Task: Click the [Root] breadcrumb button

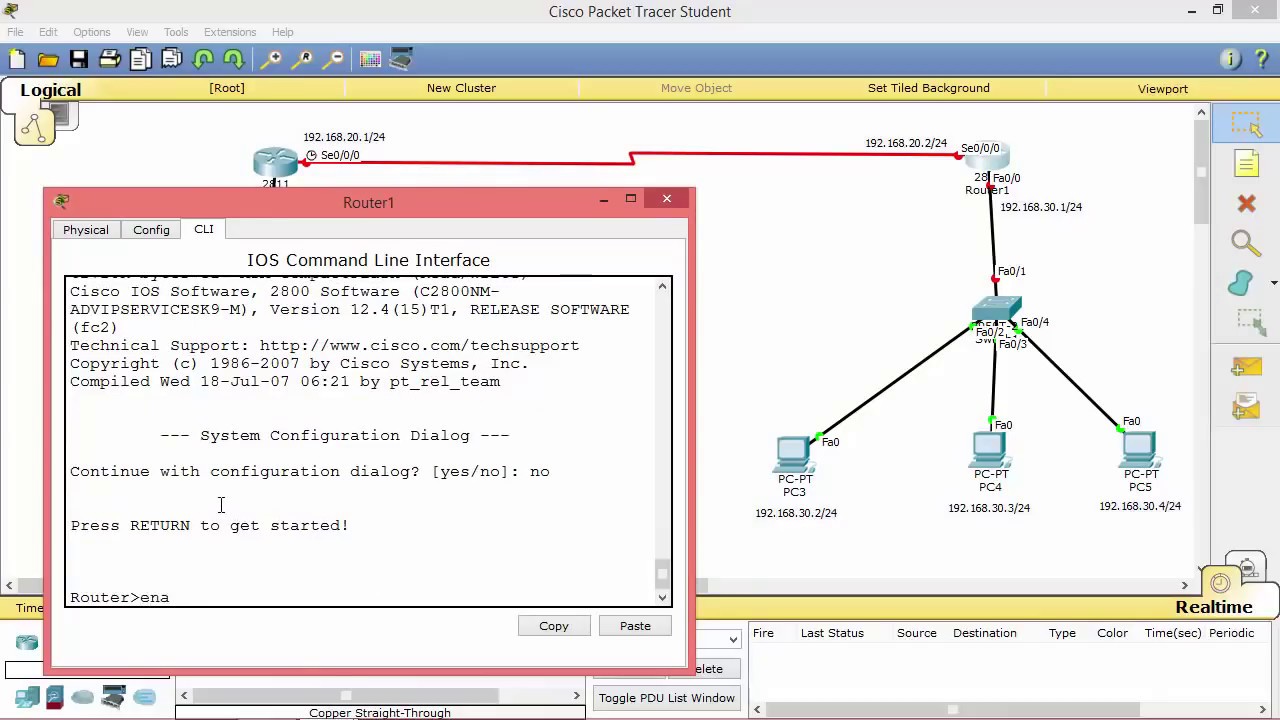Action: tap(227, 88)
